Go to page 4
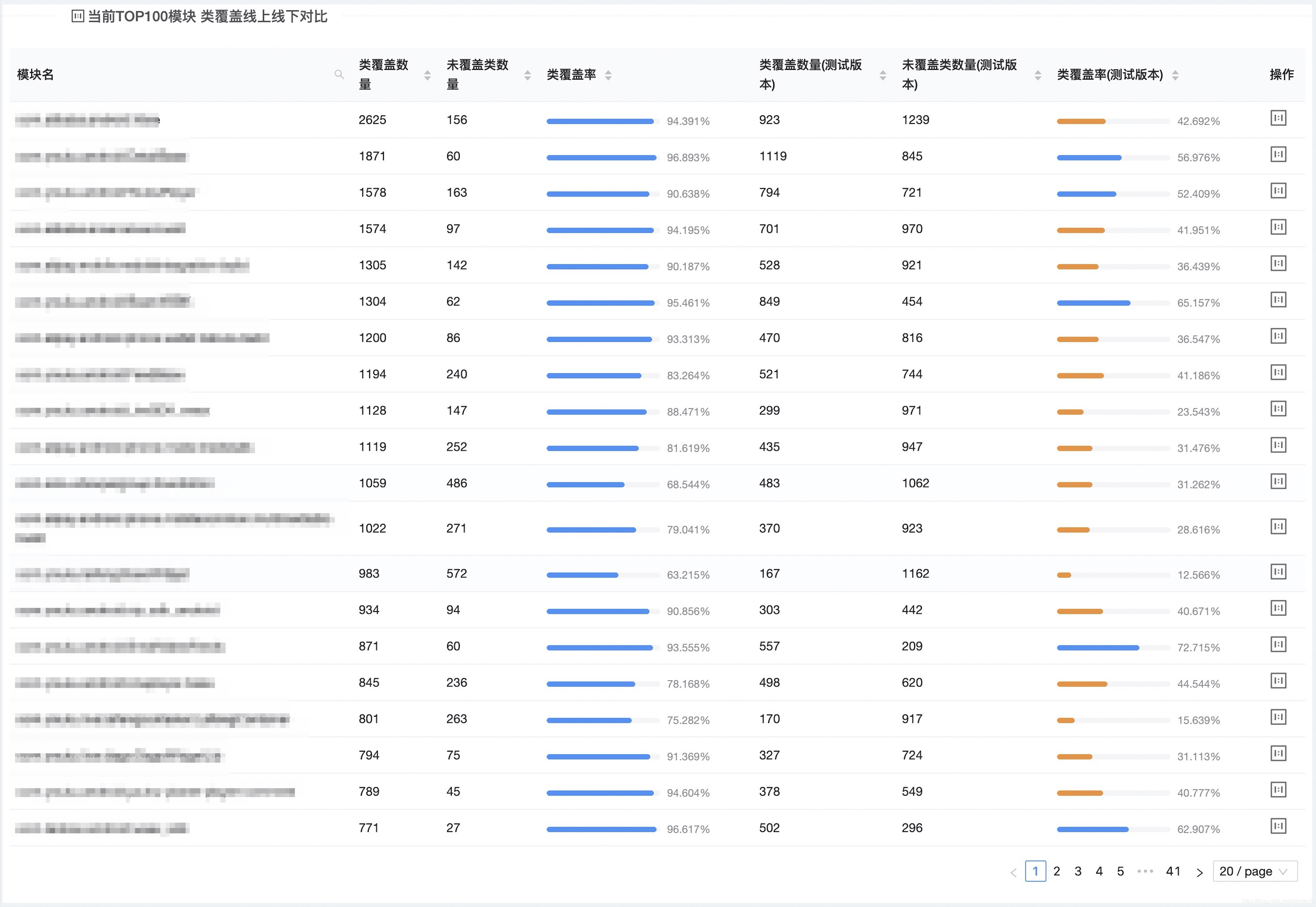The image size is (1316, 907). (1099, 872)
